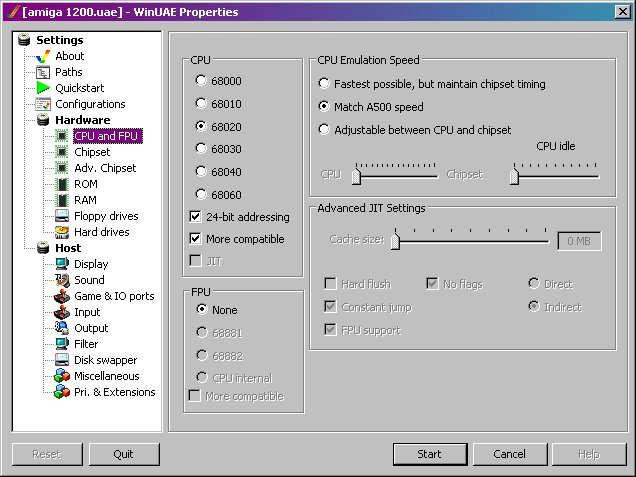Click the CPU idle slider

tap(554, 173)
